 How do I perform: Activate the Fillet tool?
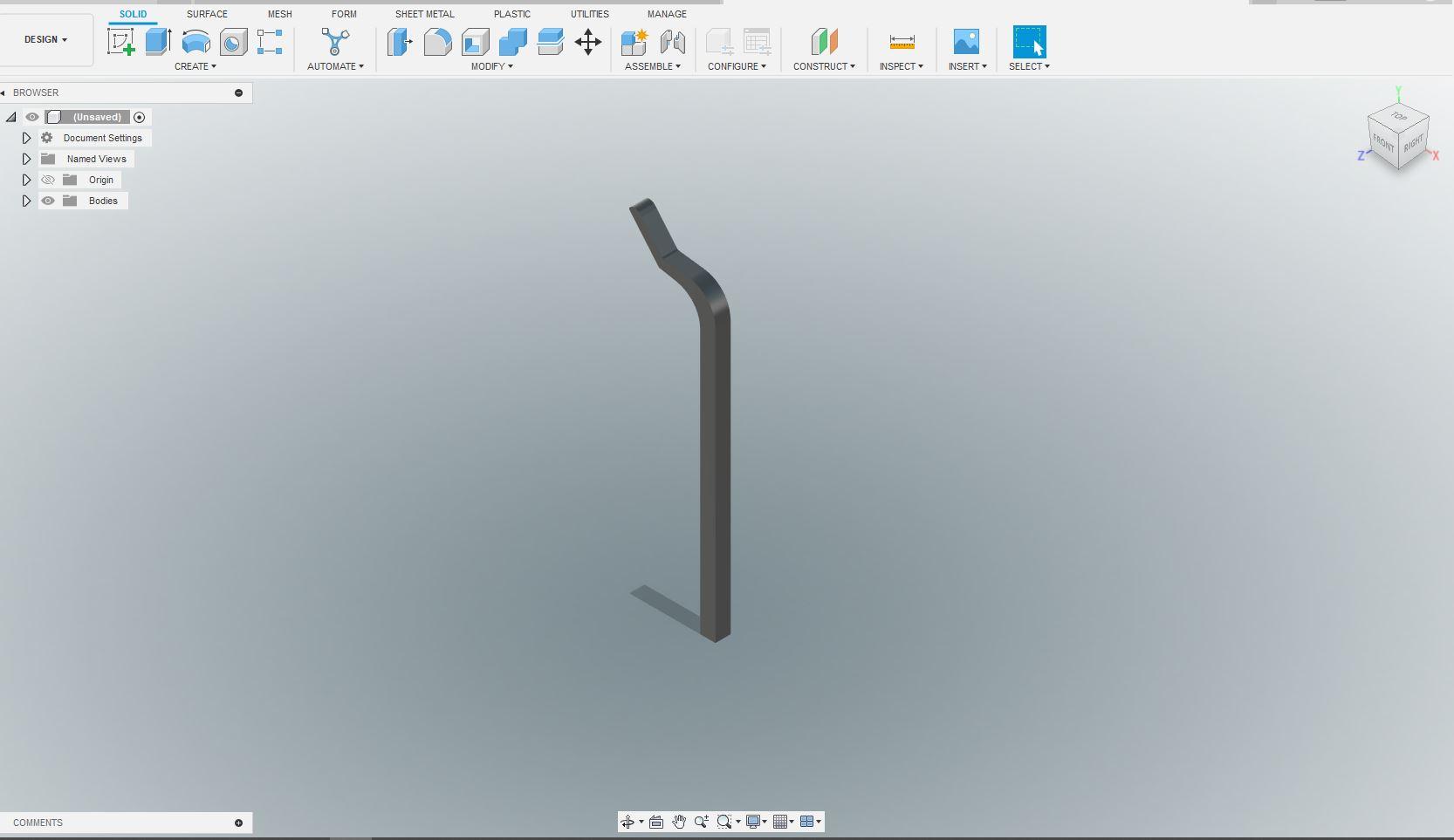pyautogui.click(x=437, y=42)
